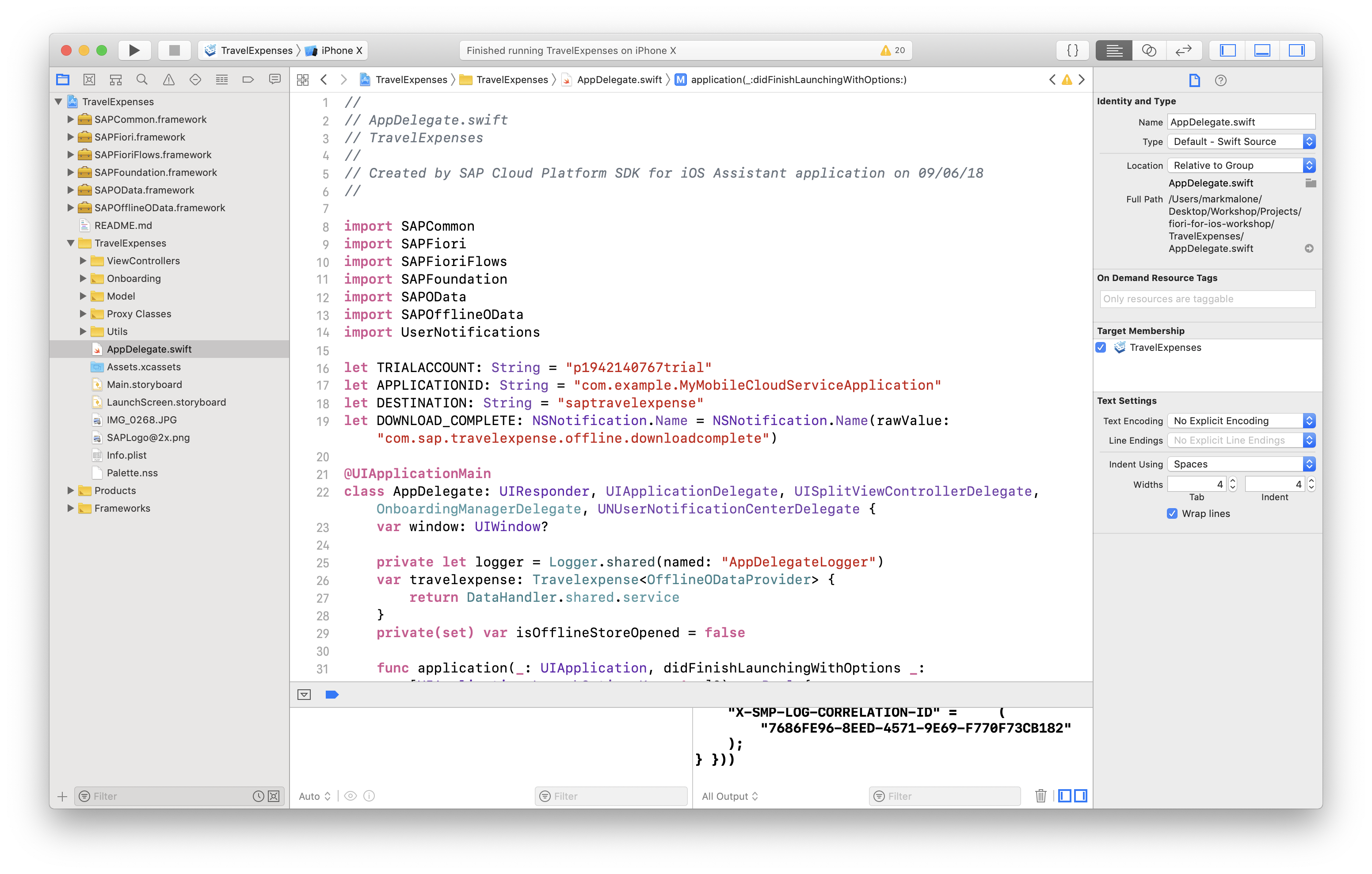Image resolution: width=1372 pixels, height=874 pixels.
Task: Click the 20 warnings indicator
Action: tap(892, 50)
